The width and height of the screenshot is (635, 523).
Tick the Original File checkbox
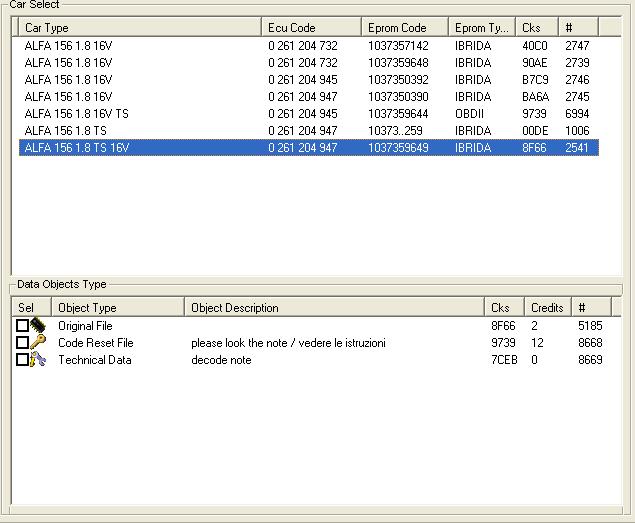23,326
